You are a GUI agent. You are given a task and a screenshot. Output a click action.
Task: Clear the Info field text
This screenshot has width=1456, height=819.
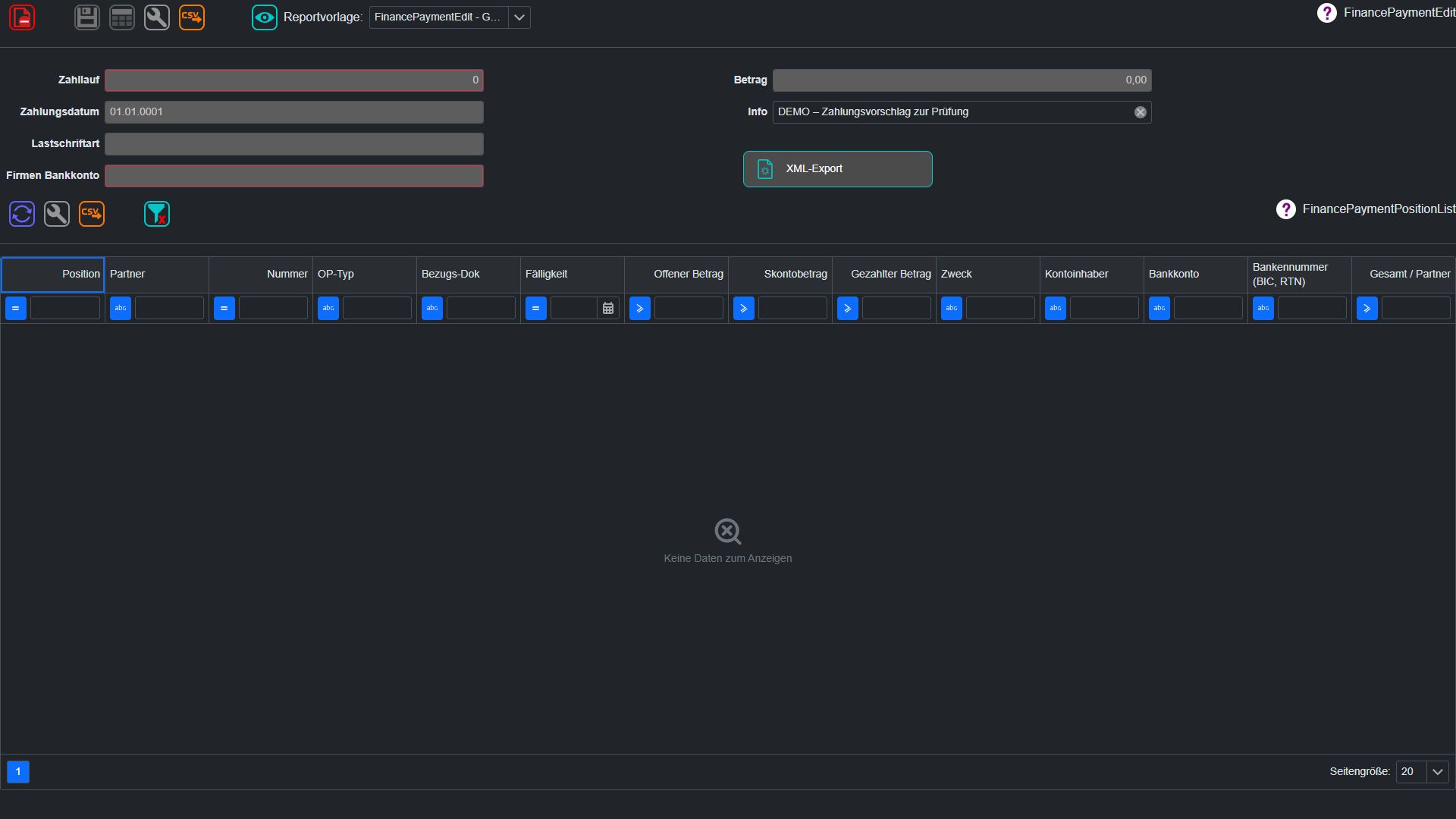1140,112
